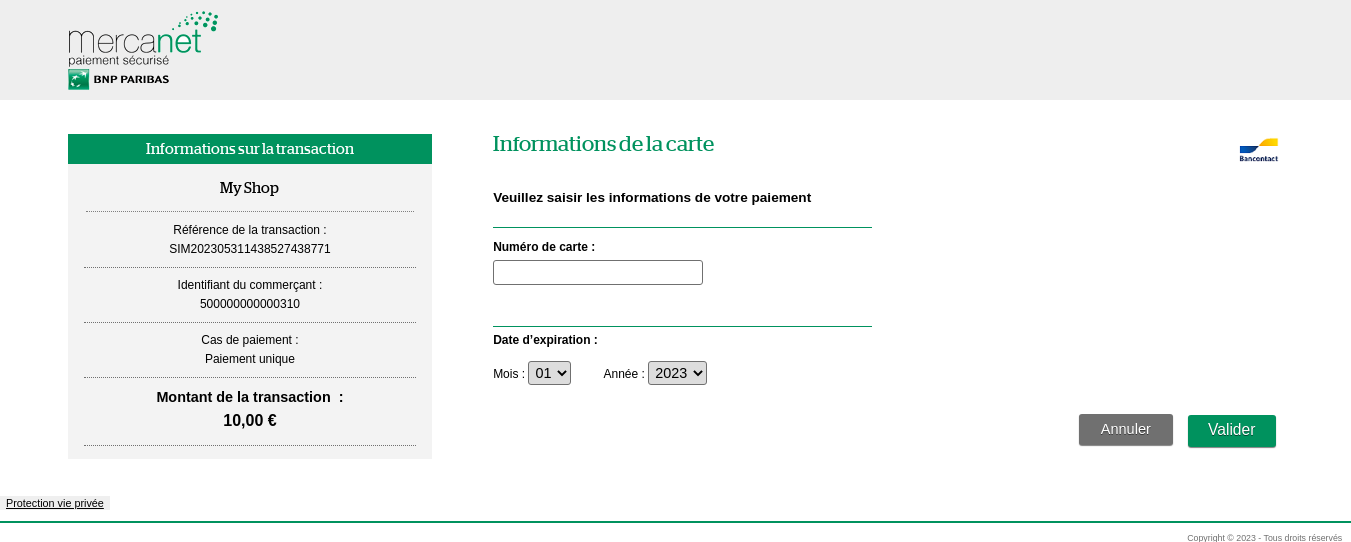Screen dimensions: 1351x542
Task: Click the My Shop merchant name
Action: tap(249, 188)
